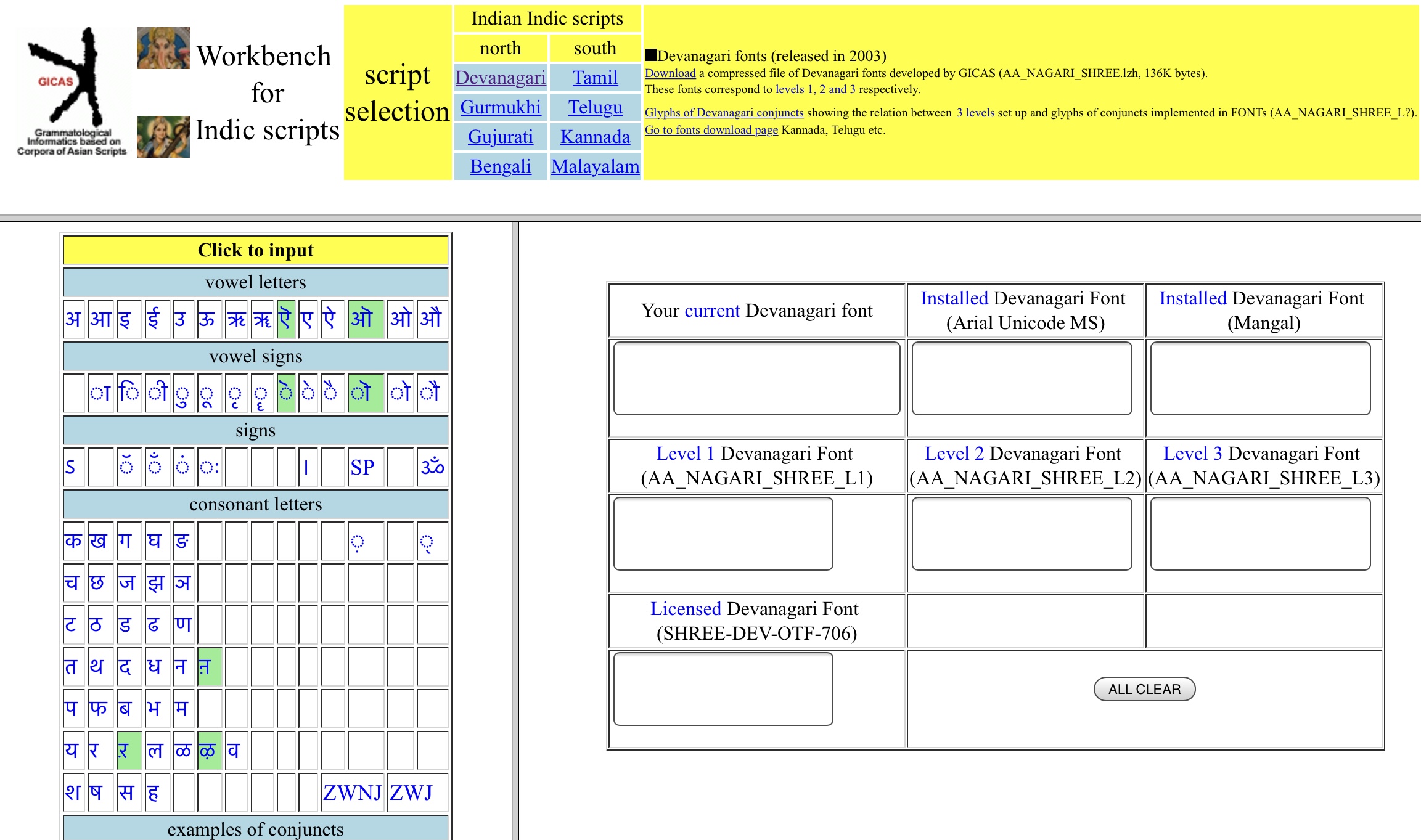The height and width of the screenshot is (840, 1421).
Task: Focus the current Devanagari font text box
Action: click(756, 378)
